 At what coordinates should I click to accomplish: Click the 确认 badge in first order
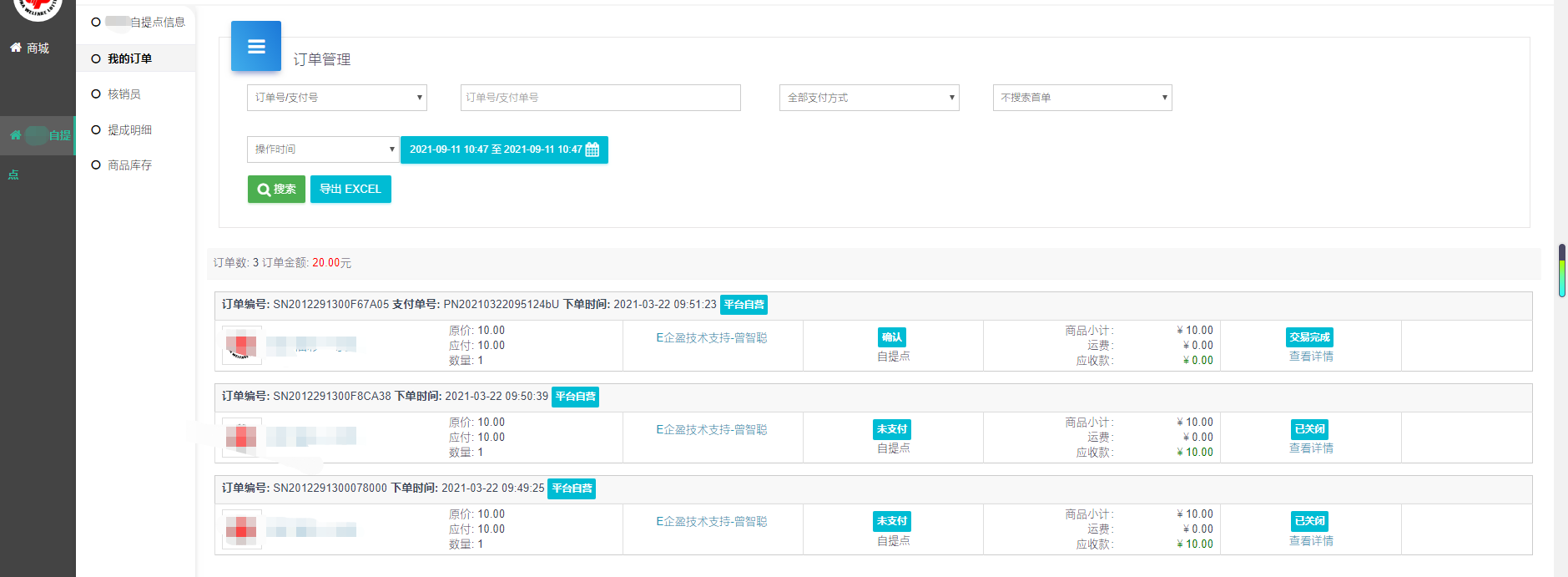[891, 337]
